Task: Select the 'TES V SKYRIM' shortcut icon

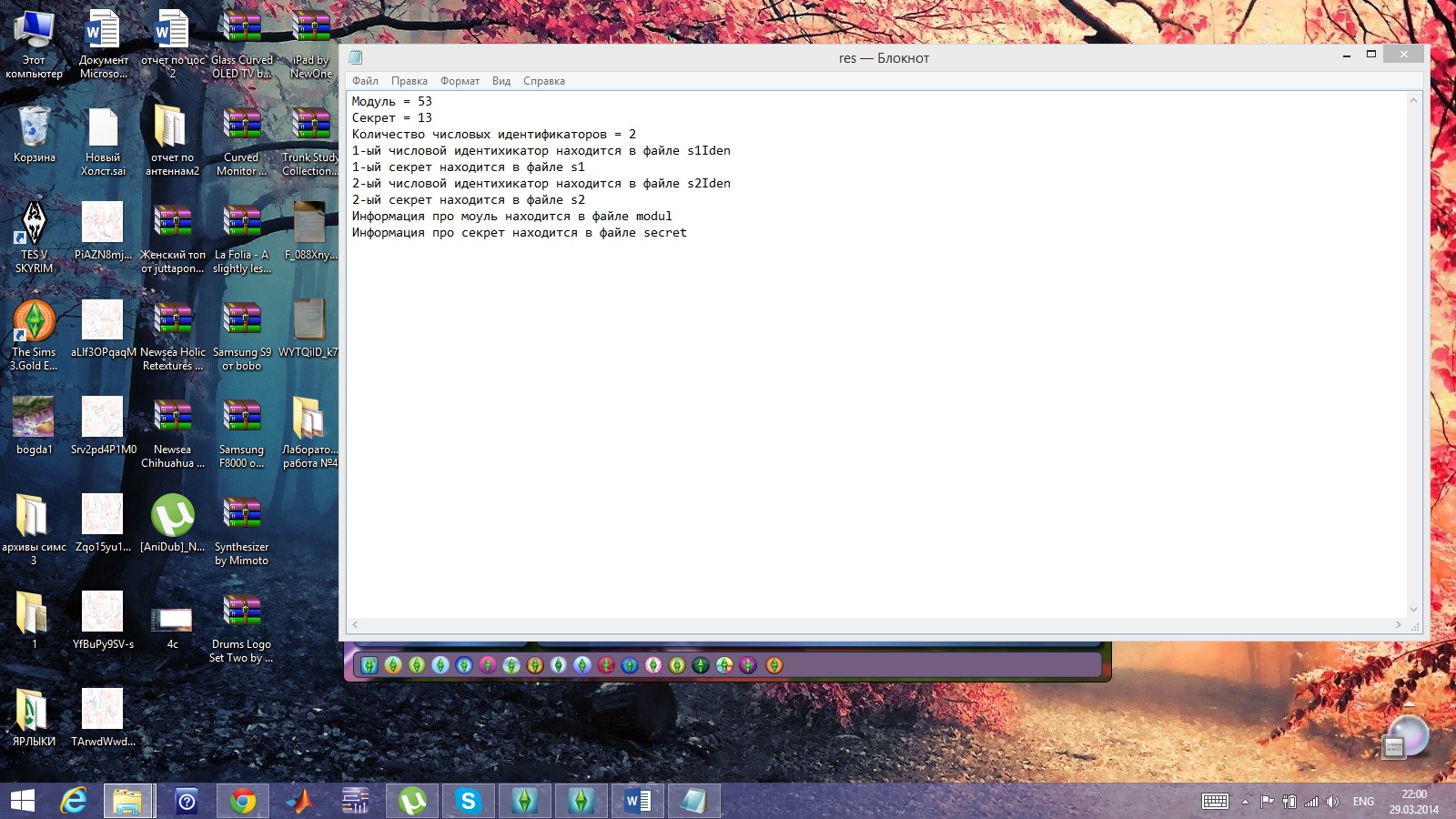Action: click(x=34, y=238)
